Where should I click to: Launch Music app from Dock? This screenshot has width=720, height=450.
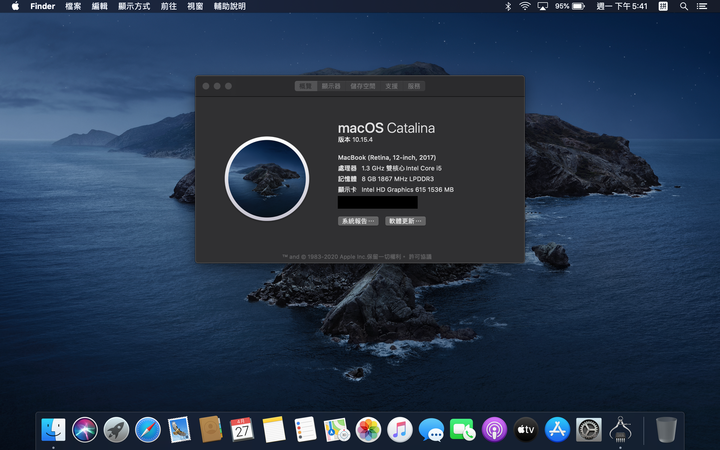pyautogui.click(x=399, y=430)
